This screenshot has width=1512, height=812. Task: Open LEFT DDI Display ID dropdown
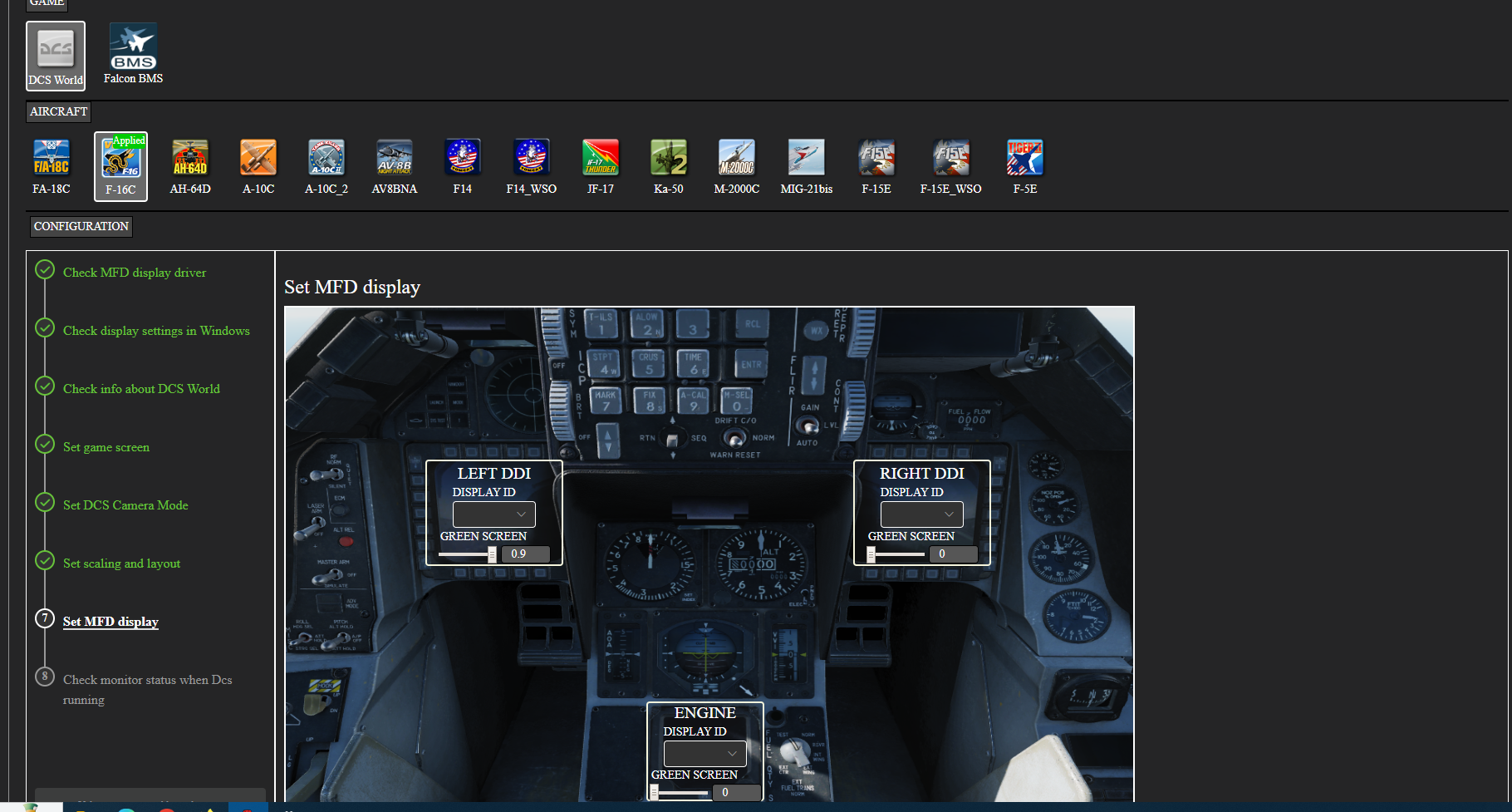click(494, 514)
